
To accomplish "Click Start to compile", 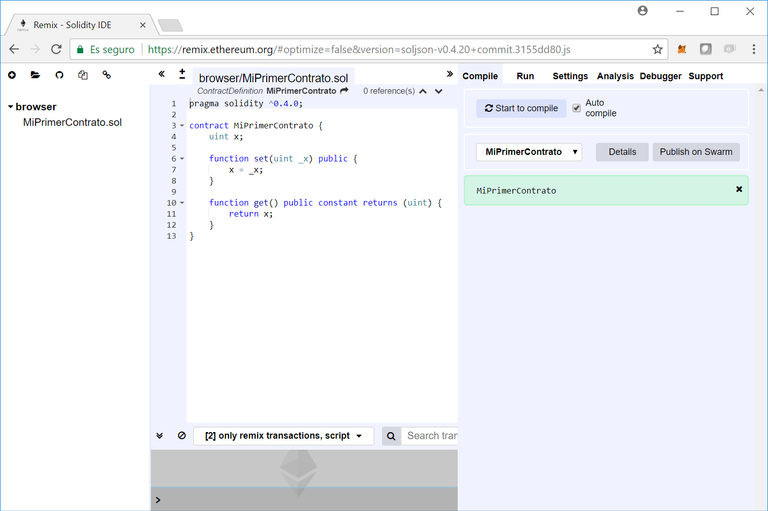I will click(521, 108).
